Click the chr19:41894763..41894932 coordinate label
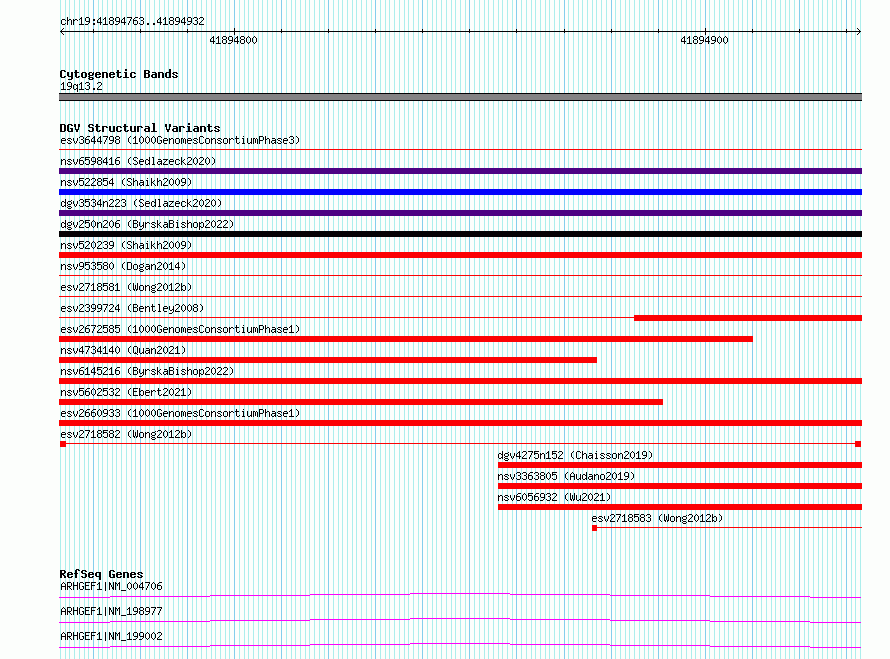The image size is (890, 659). [x=132, y=21]
